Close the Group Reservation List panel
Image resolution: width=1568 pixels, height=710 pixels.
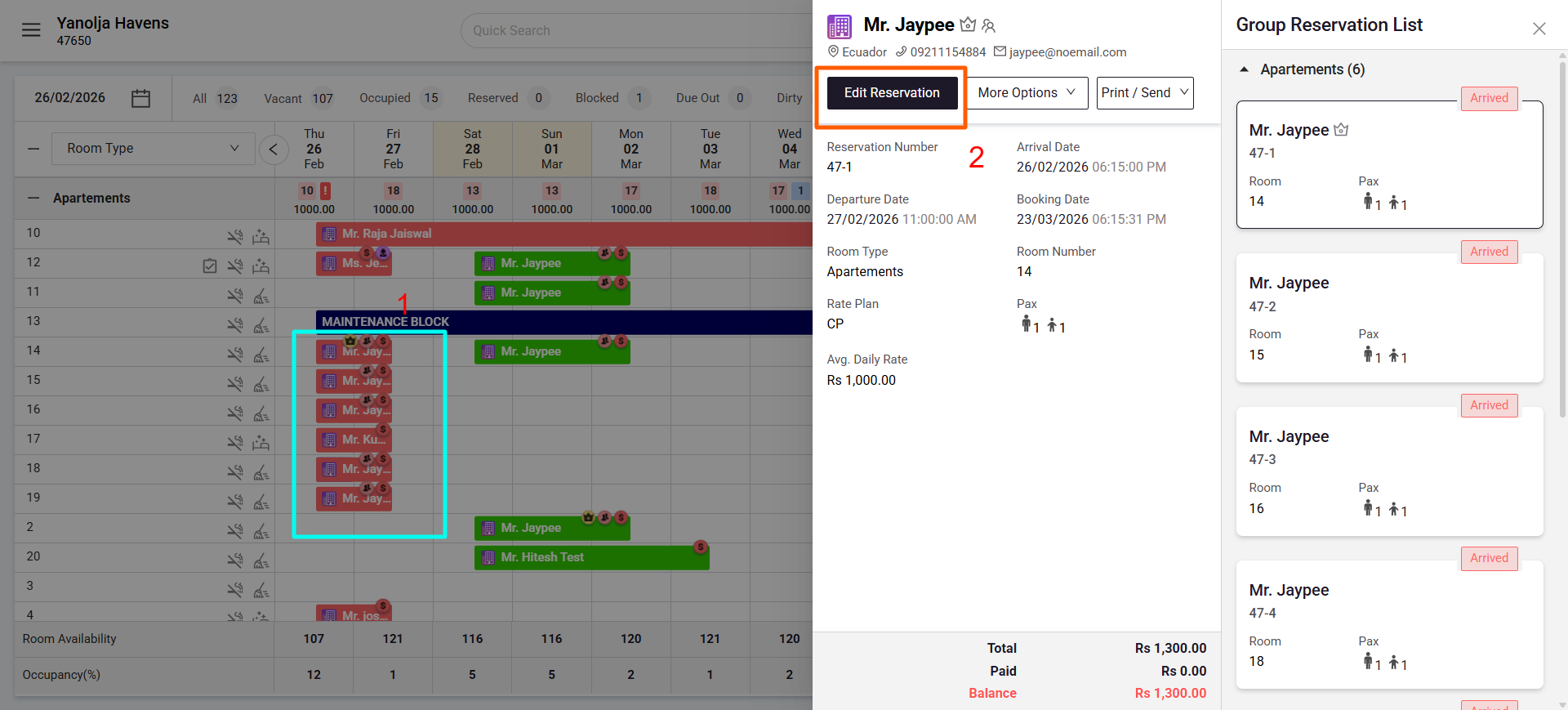coord(1539,29)
